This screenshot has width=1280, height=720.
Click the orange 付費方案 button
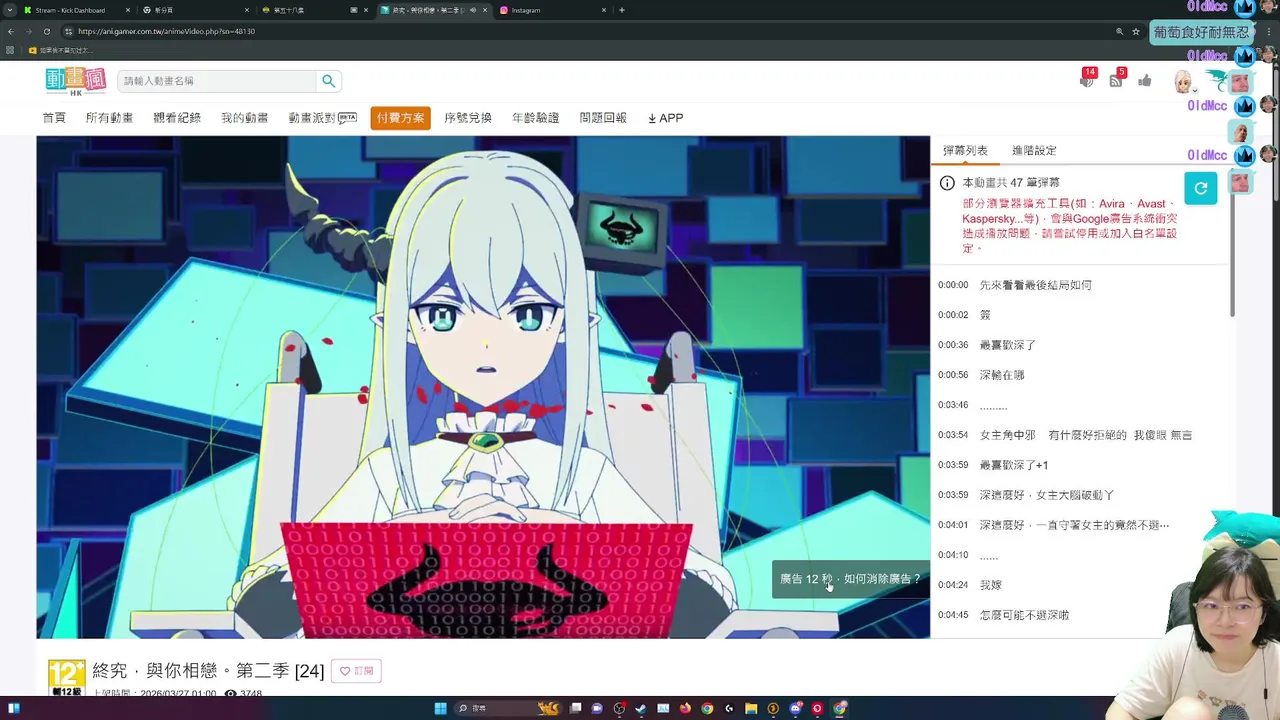click(400, 118)
